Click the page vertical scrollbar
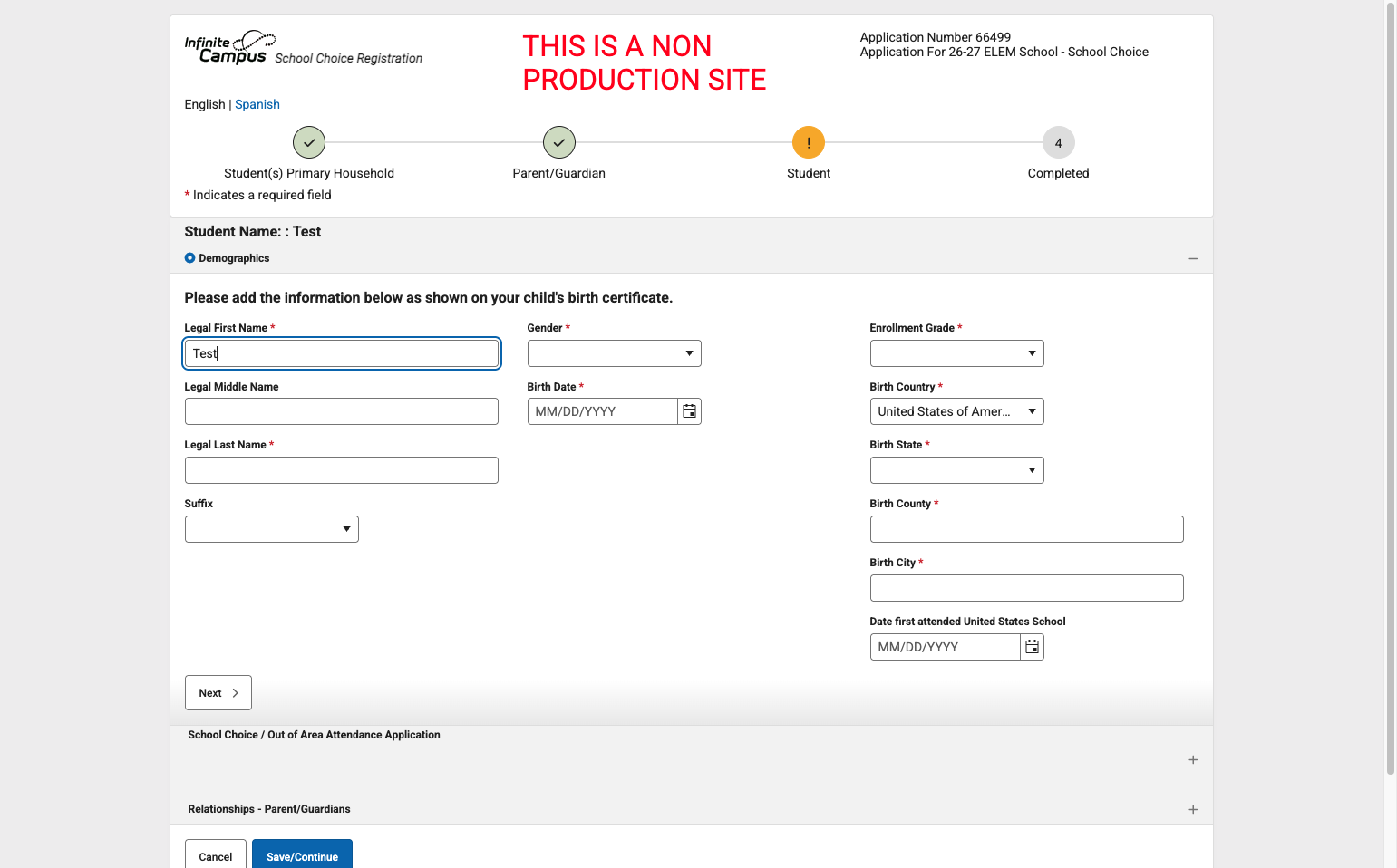Image resolution: width=1397 pixels, height=868 pixels. (x=1391, y=390)
